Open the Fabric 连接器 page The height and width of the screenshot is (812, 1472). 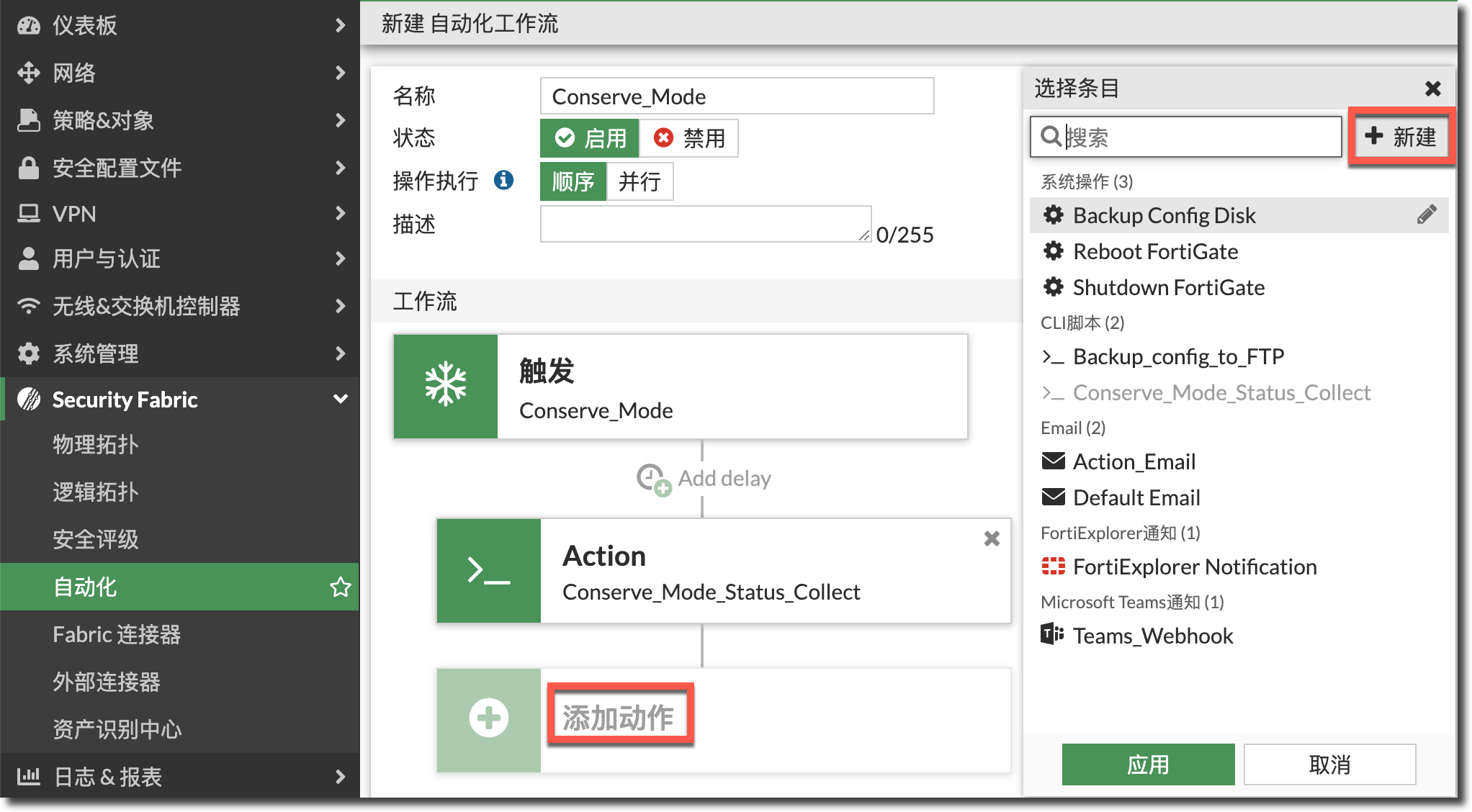(117, 634)
